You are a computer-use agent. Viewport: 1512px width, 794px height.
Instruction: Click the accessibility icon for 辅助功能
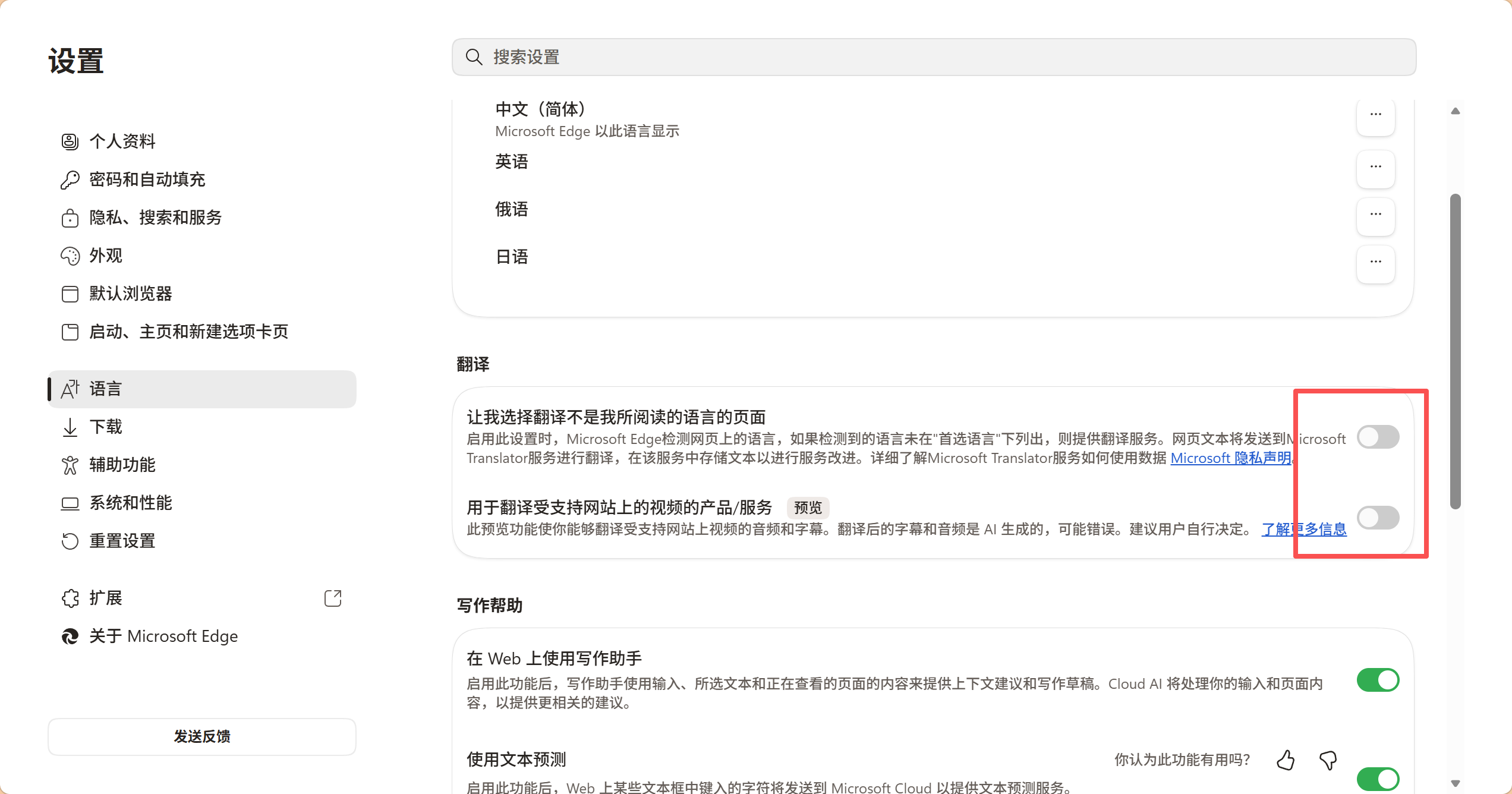tap(70, 465)
